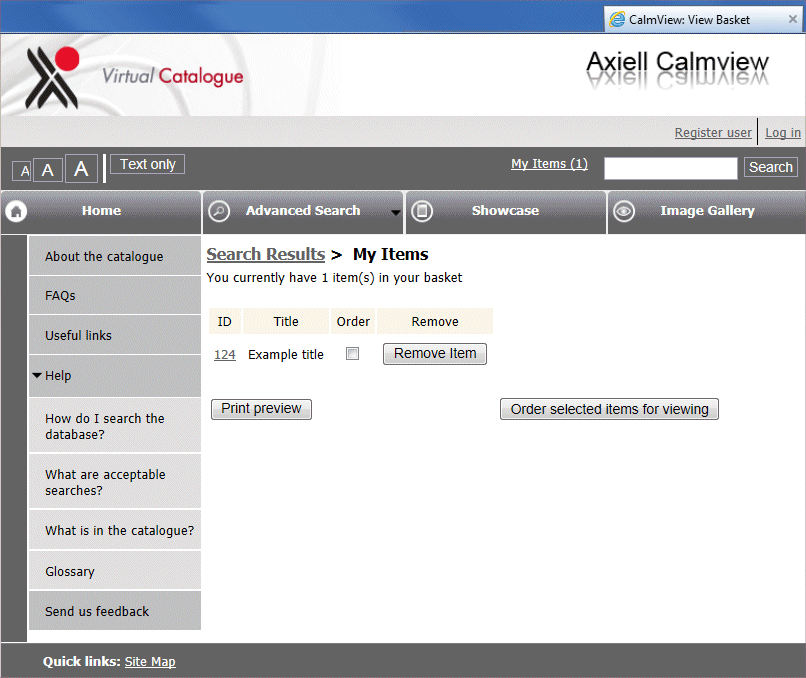
Task: Tick the Order checkbox for item 124
Action: pos(353,354)
